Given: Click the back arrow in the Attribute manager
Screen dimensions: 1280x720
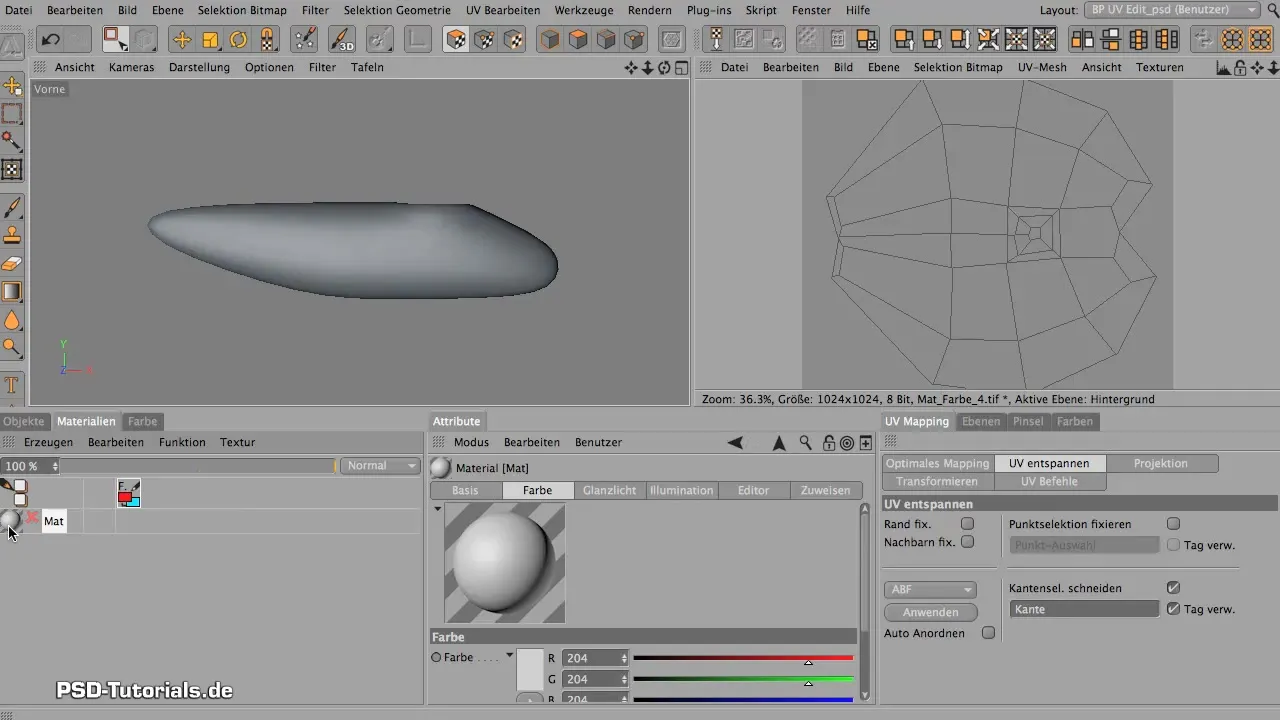Looking at the screenshot, I should pyautogui.click(x=735, y=443).
